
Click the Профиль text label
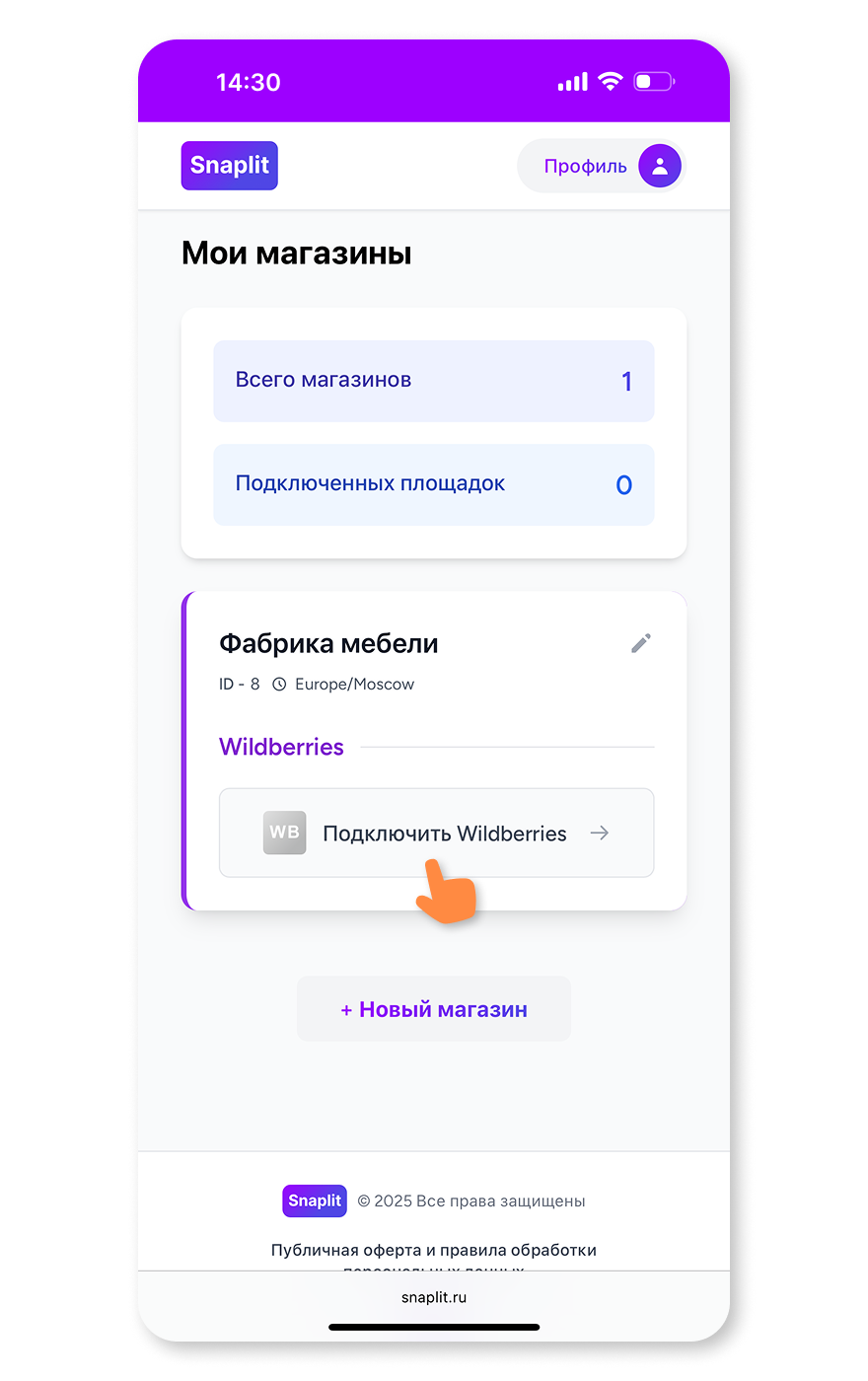coord(585,166)
